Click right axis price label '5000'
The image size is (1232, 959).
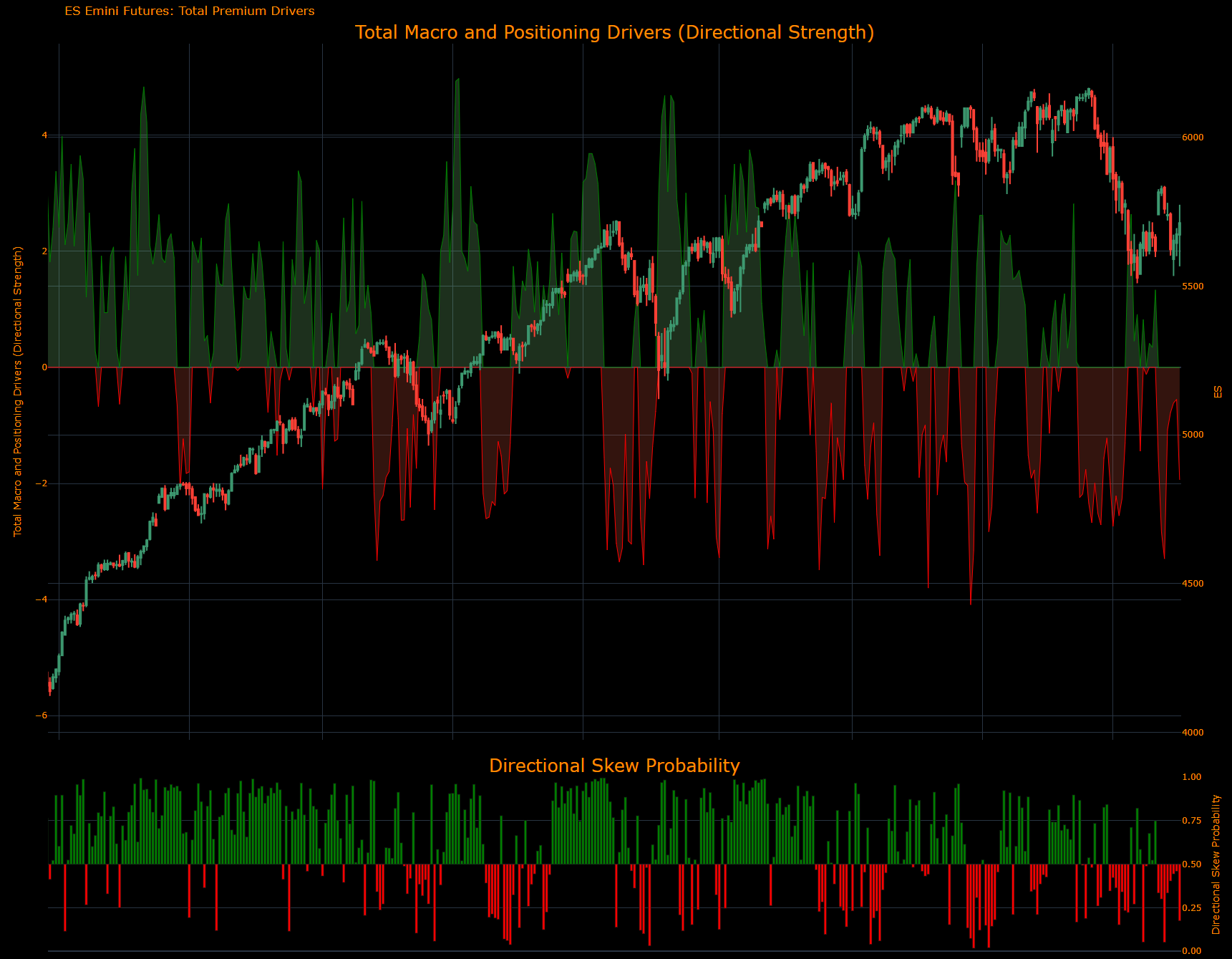(1193, 435)
